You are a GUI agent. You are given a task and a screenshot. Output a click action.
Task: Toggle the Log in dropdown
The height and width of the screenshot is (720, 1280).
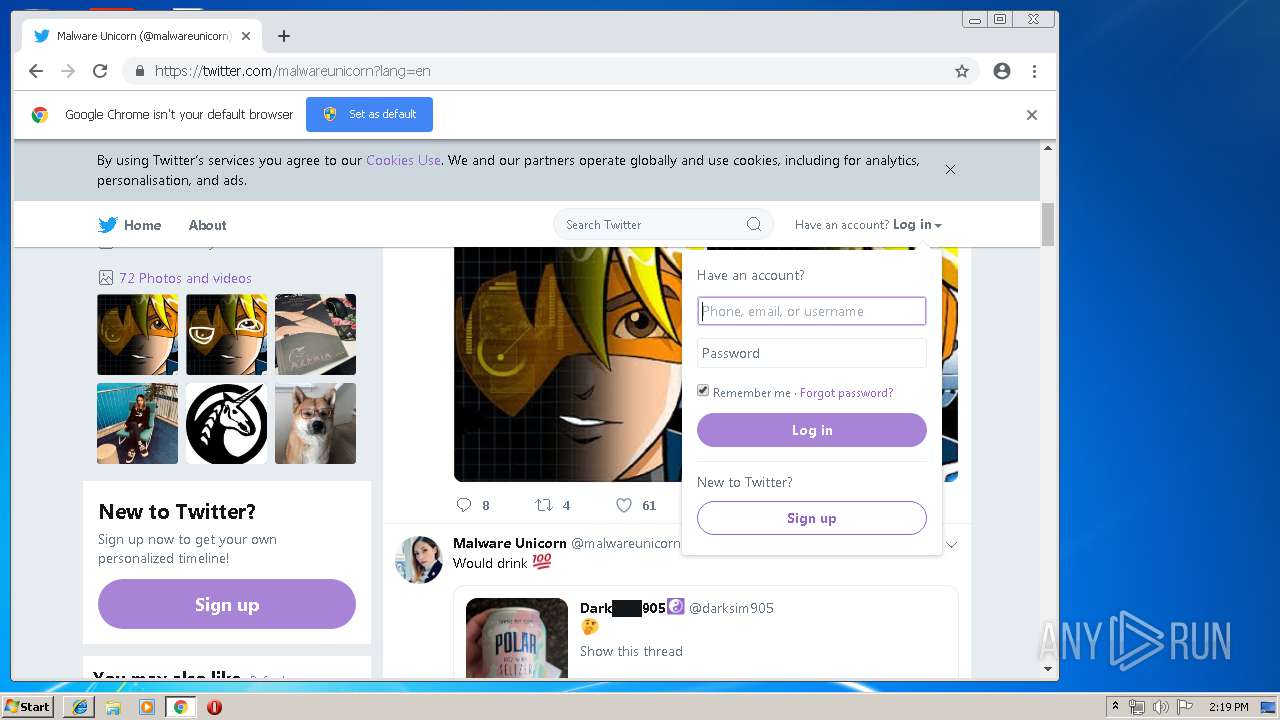pyautogui.click(x=917, y=225)
